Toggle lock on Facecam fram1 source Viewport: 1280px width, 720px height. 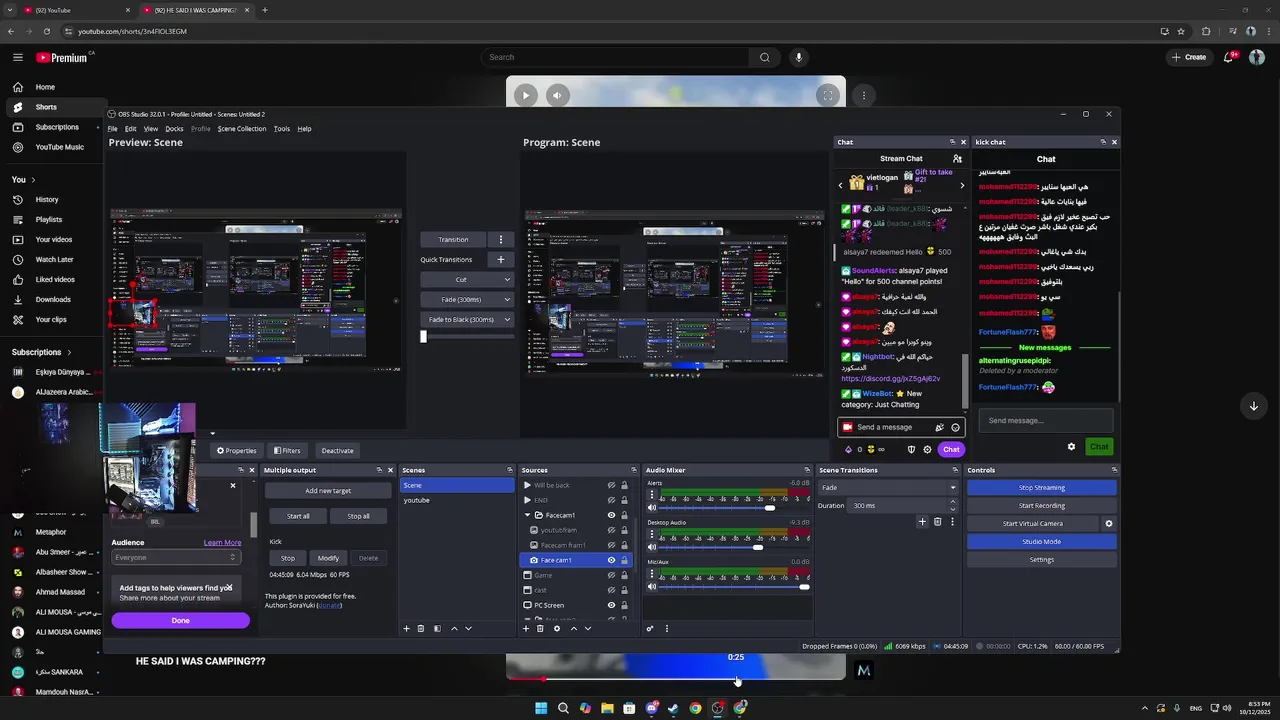coord(624,545)
